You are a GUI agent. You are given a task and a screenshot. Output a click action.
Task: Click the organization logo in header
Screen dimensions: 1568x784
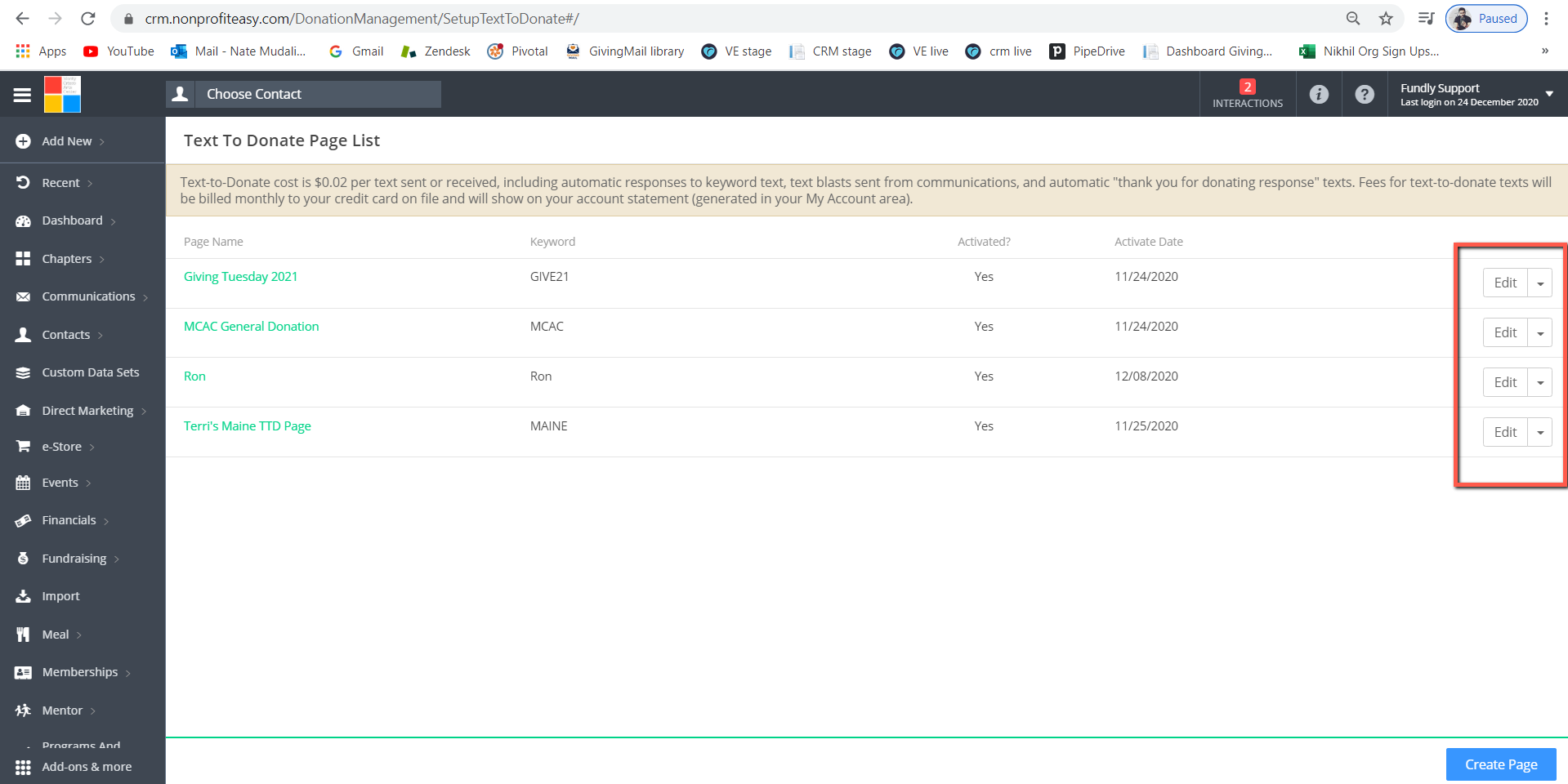(62, 94)
